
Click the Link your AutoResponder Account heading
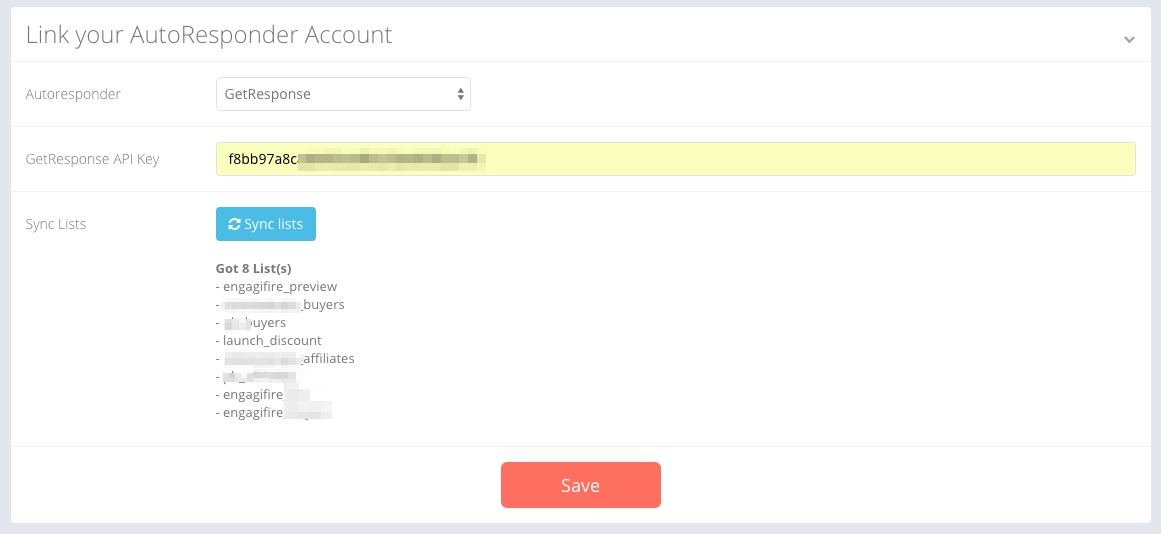(209, 35)
